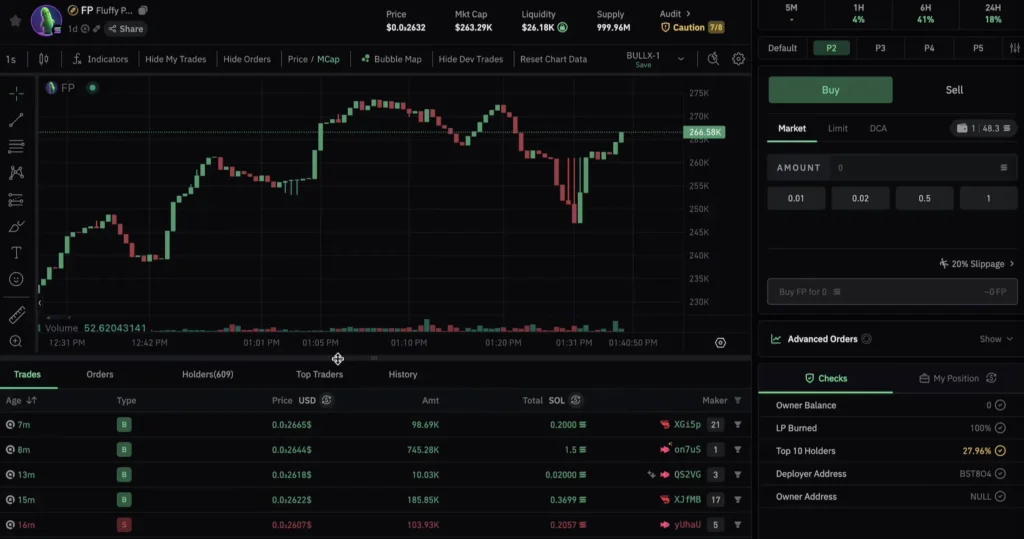Open the Bubble Map
This screenshot has width=1024, height=539.
[391, 59]
